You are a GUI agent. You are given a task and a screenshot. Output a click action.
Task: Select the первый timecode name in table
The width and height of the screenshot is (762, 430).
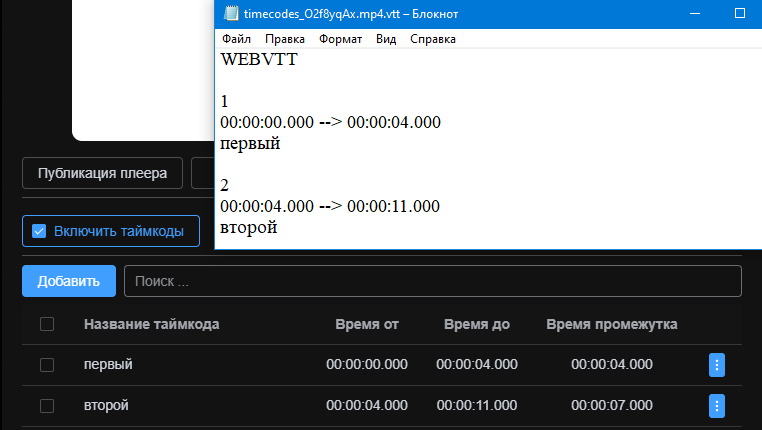108,364
